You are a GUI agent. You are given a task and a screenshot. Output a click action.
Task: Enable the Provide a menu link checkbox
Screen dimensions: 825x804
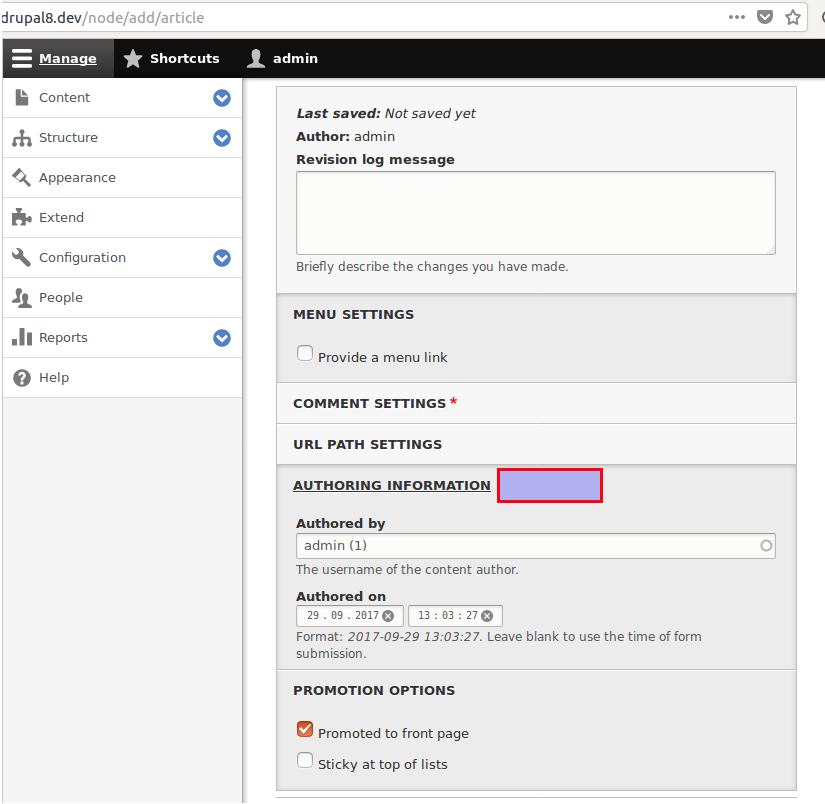pyautogui.click(x=305, y=353)
